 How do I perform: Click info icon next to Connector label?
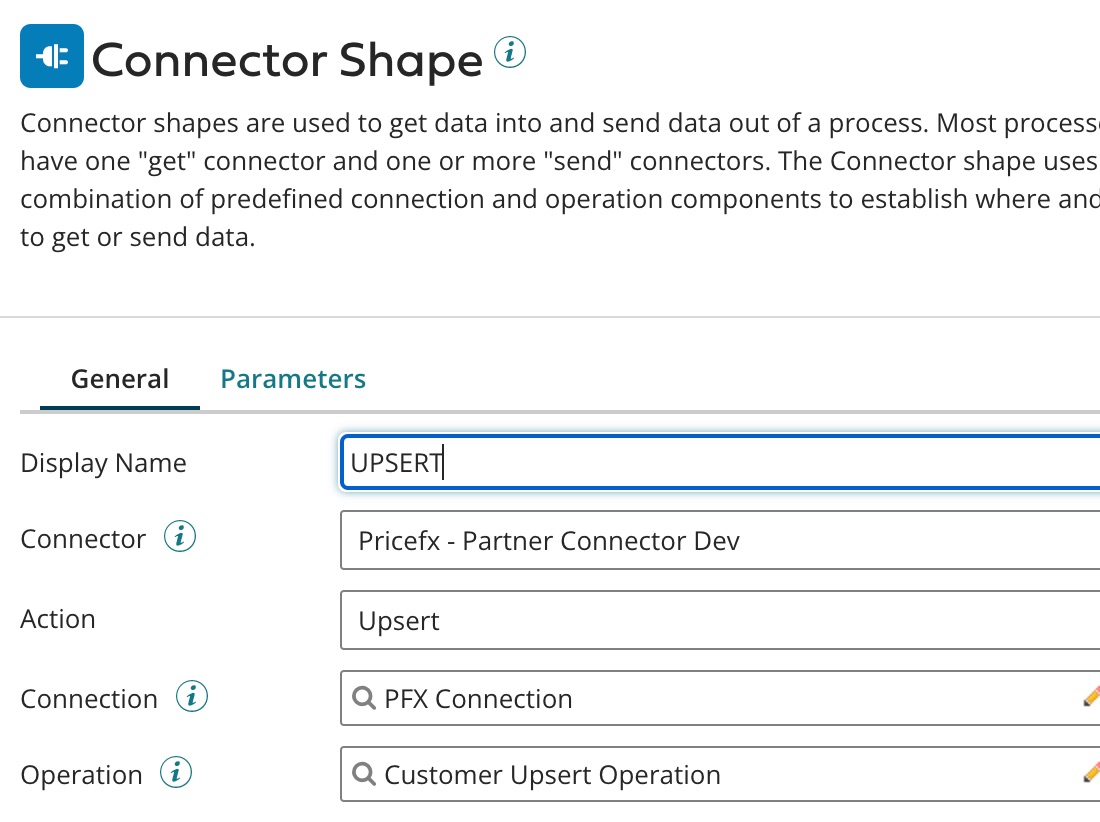click(x=179, y=539)
